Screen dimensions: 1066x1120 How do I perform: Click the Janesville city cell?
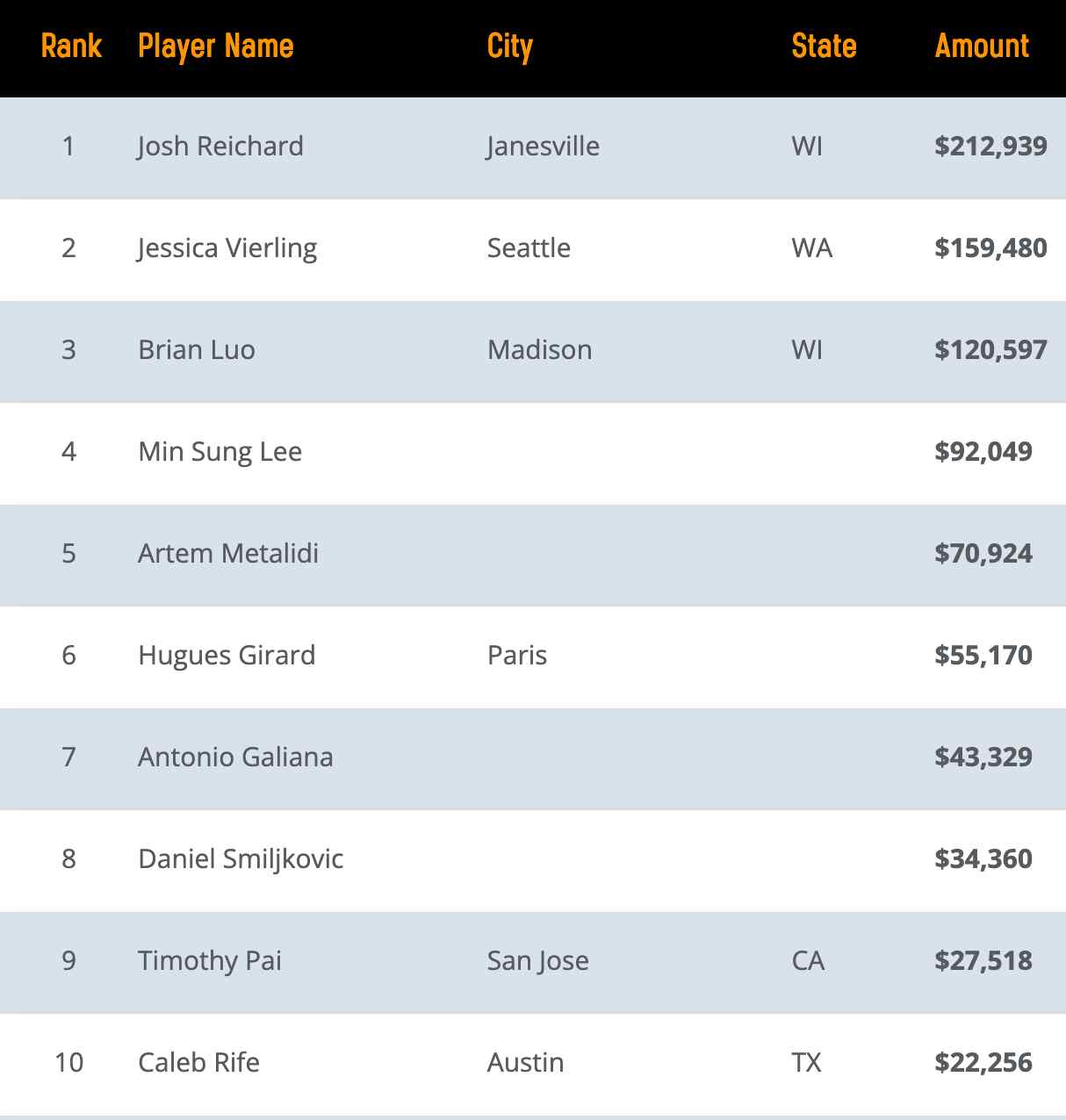pos(543,146)
